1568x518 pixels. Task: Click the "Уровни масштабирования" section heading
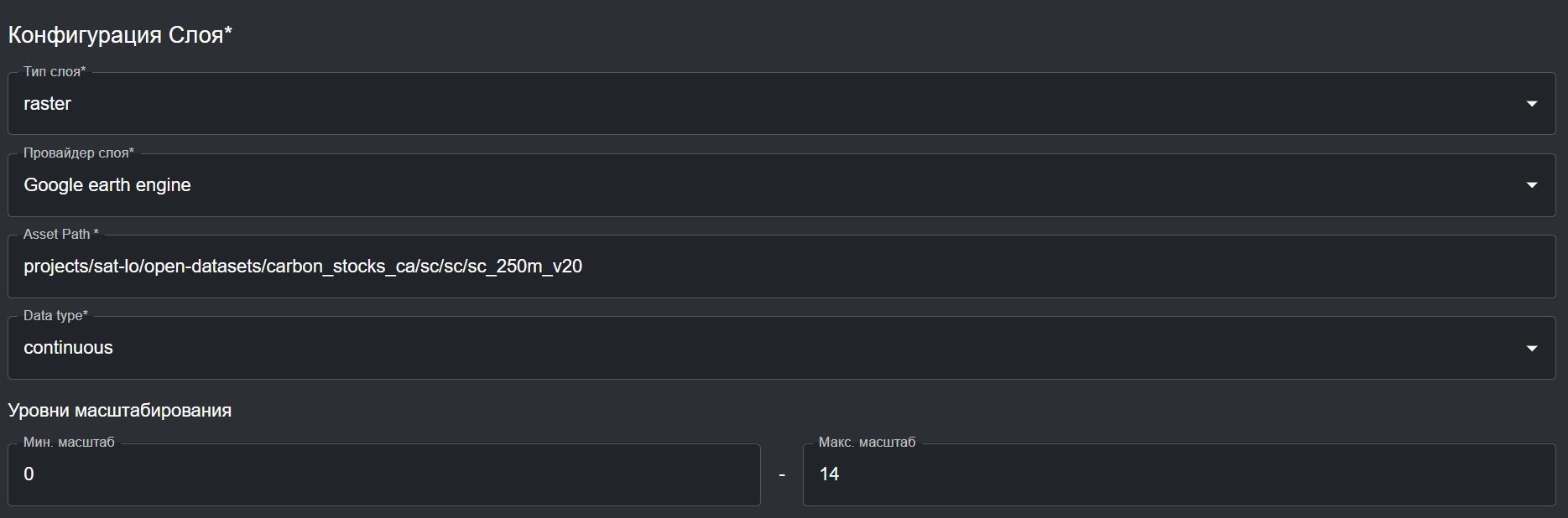pos(120,411)
